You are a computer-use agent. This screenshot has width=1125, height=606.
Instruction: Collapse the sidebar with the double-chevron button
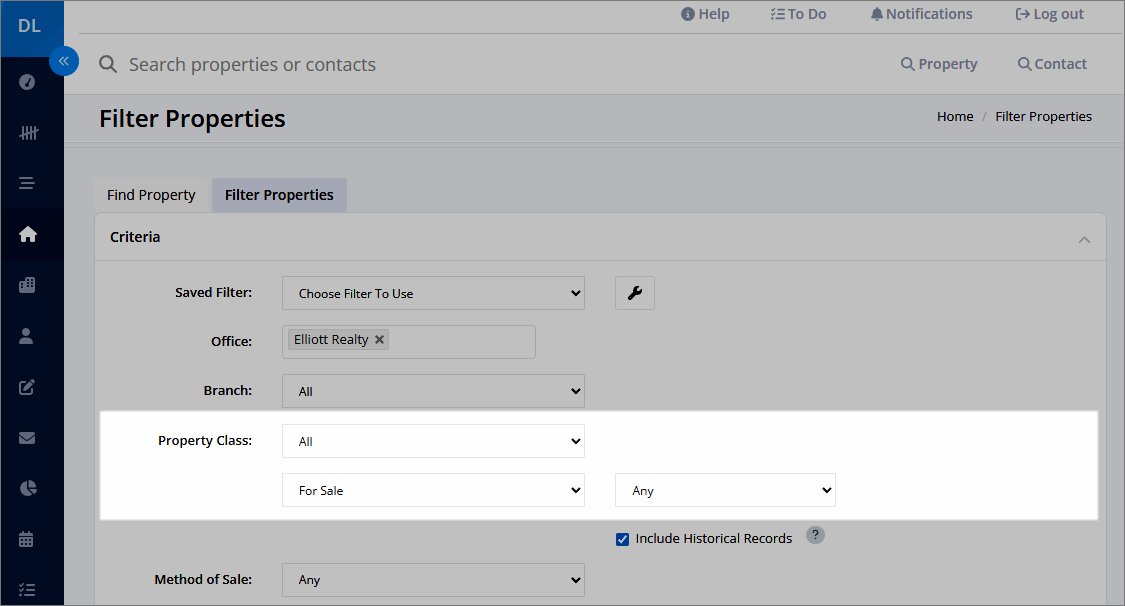[64, 61]
